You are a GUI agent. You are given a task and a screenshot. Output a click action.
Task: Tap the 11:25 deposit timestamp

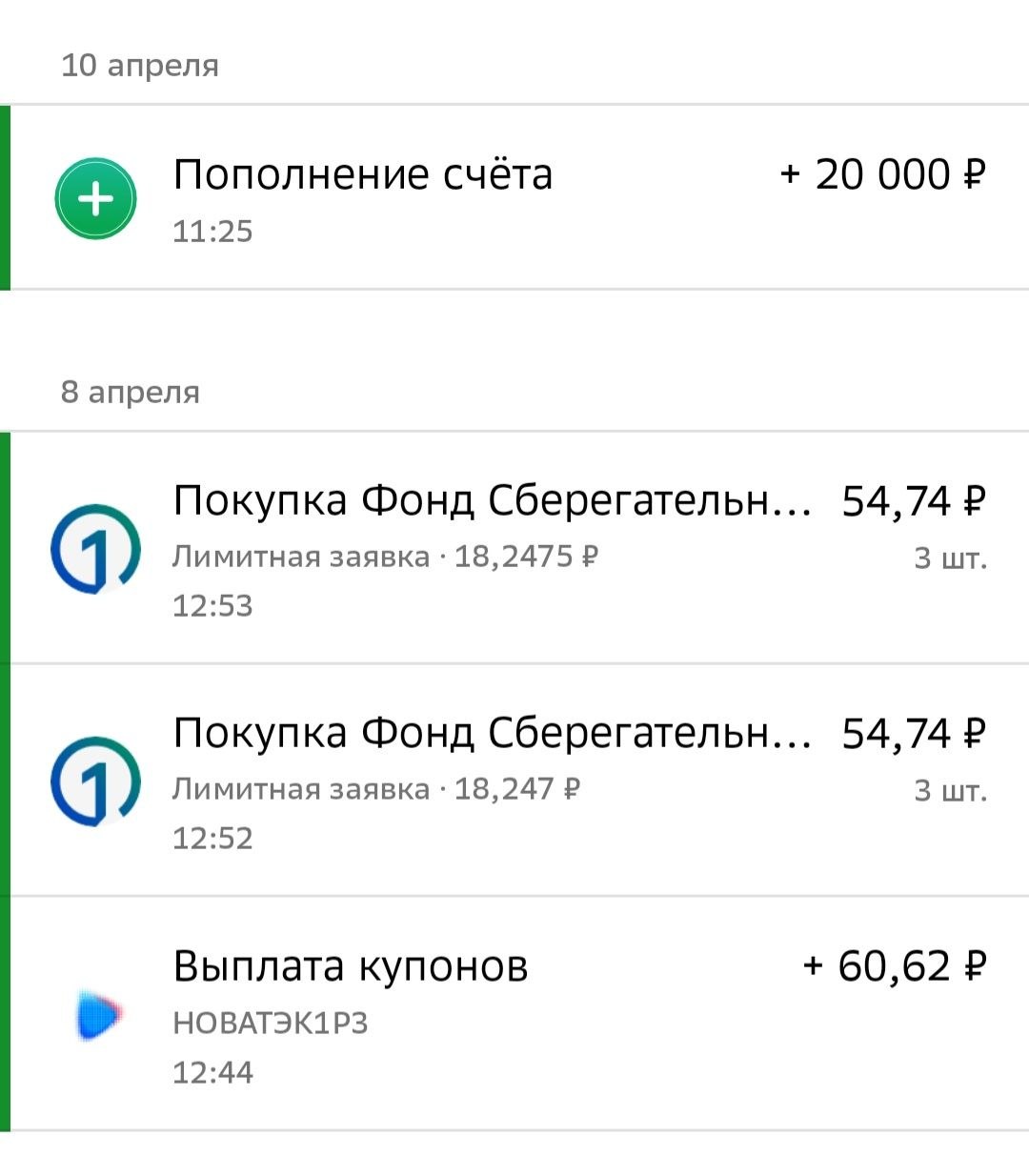212,232
